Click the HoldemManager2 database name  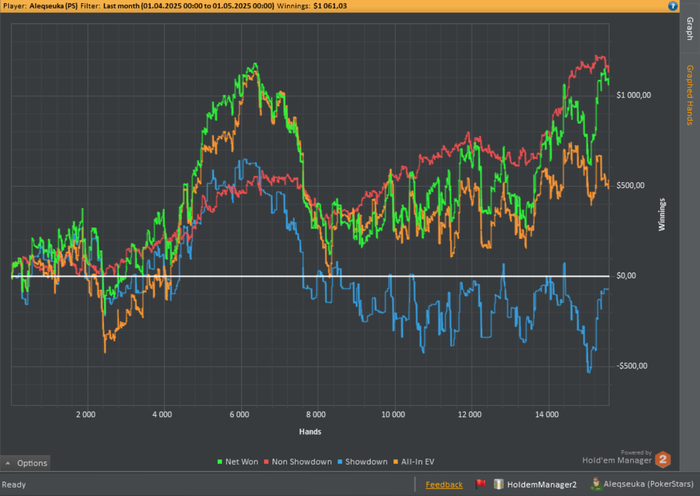pyautogui.click(x=542, y=484)
